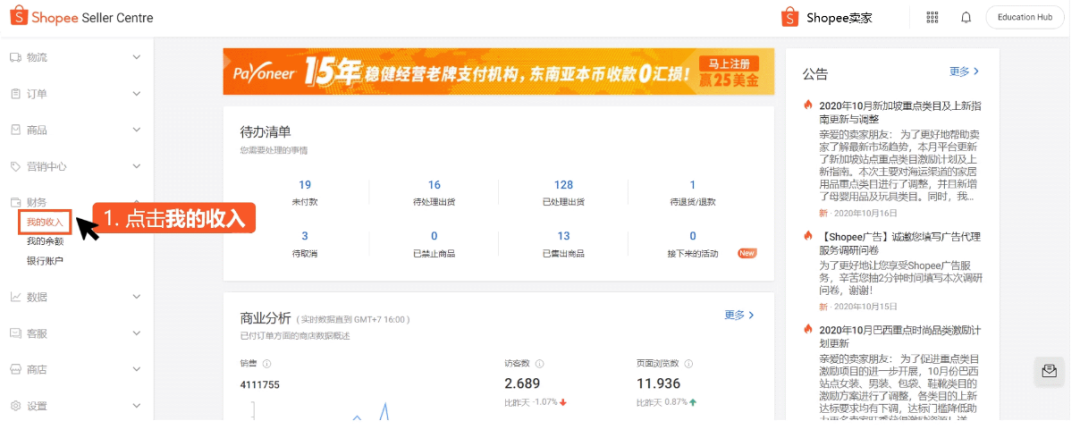Click the 物流 truck icon in sidebar
The width and height of the screenshot is (1080, 438).
[15, 57]
